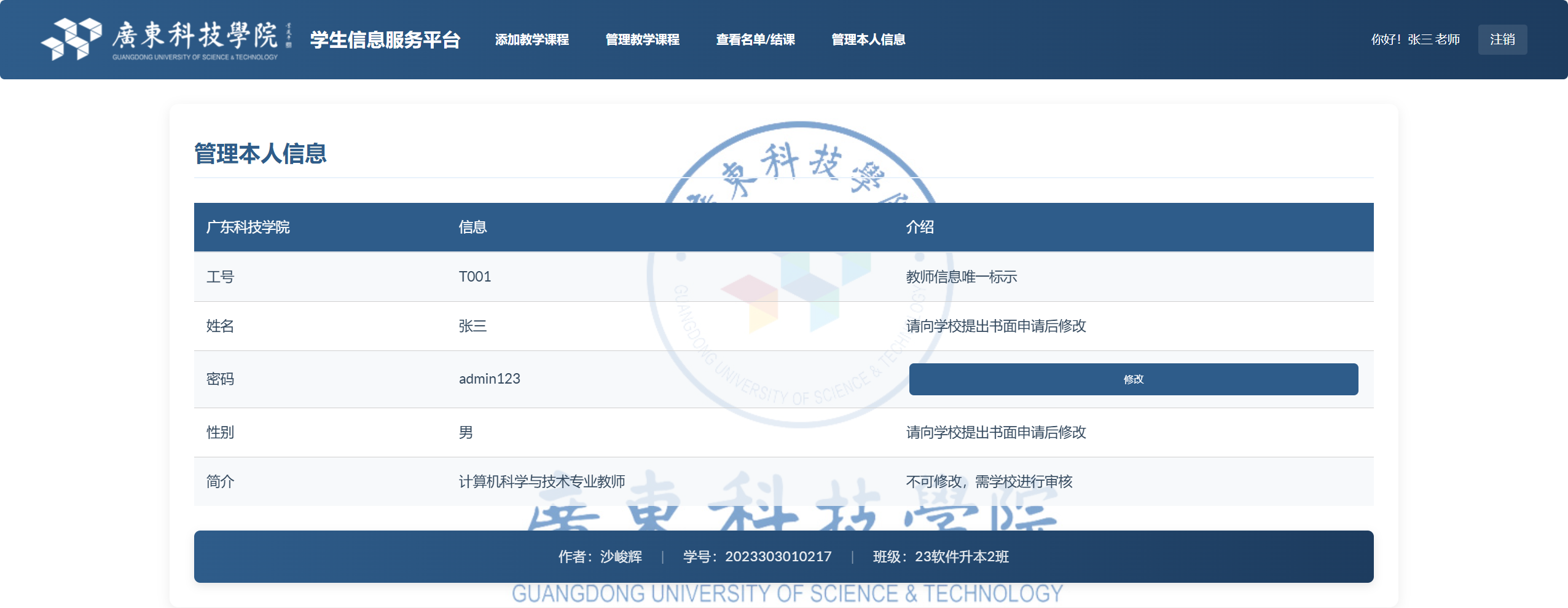Click the 你好！张三老师 greeting text
Viewport: 1568px width, 608px height.
1415,39
